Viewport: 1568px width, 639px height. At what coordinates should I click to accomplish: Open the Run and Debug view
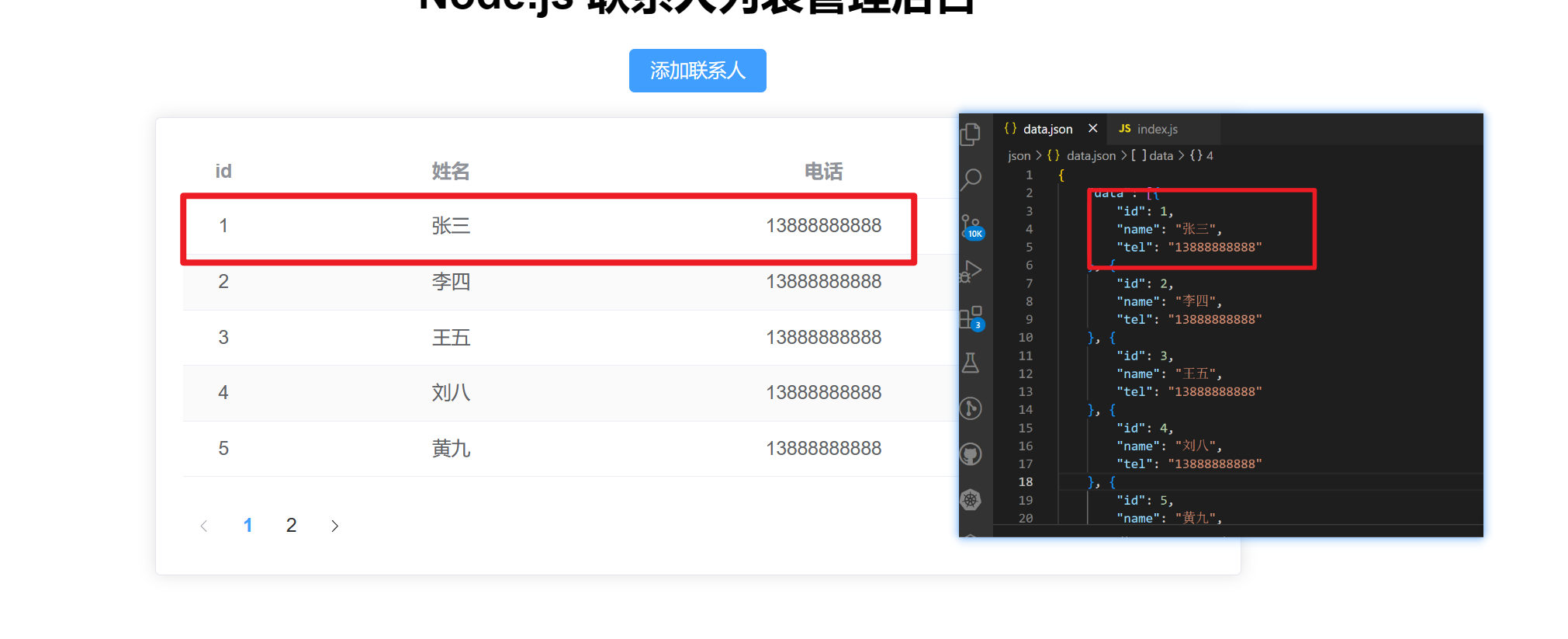click(971, 271)
